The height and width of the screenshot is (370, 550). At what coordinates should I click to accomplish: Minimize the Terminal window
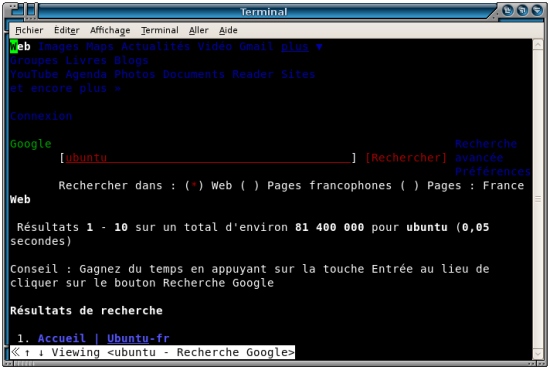coord(508,11)
